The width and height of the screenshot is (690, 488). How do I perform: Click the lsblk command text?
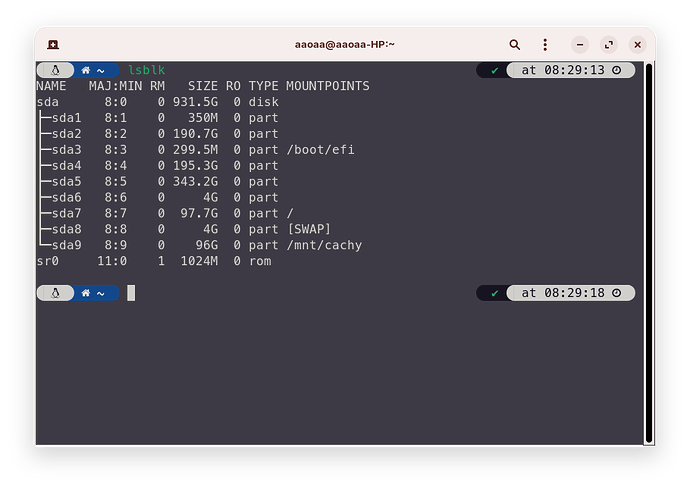pos(146,70)
